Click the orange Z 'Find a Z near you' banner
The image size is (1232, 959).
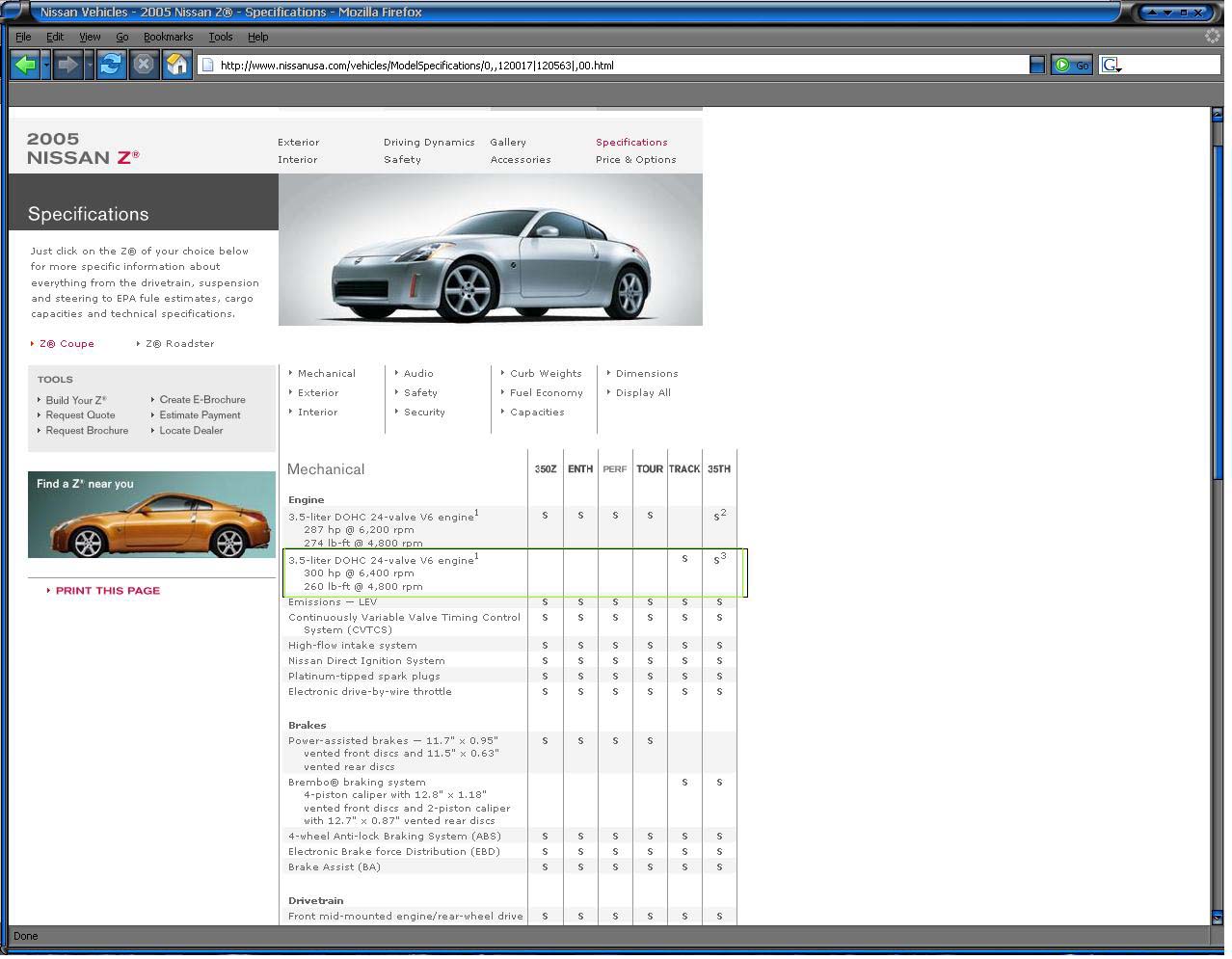point(151,515)
